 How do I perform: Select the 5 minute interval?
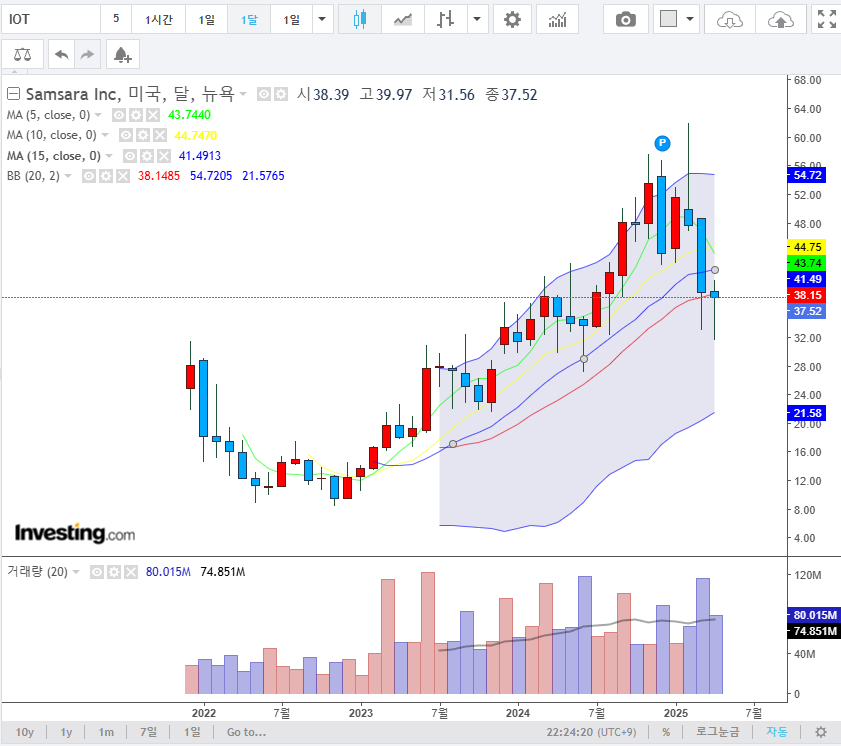coord(116,19)
